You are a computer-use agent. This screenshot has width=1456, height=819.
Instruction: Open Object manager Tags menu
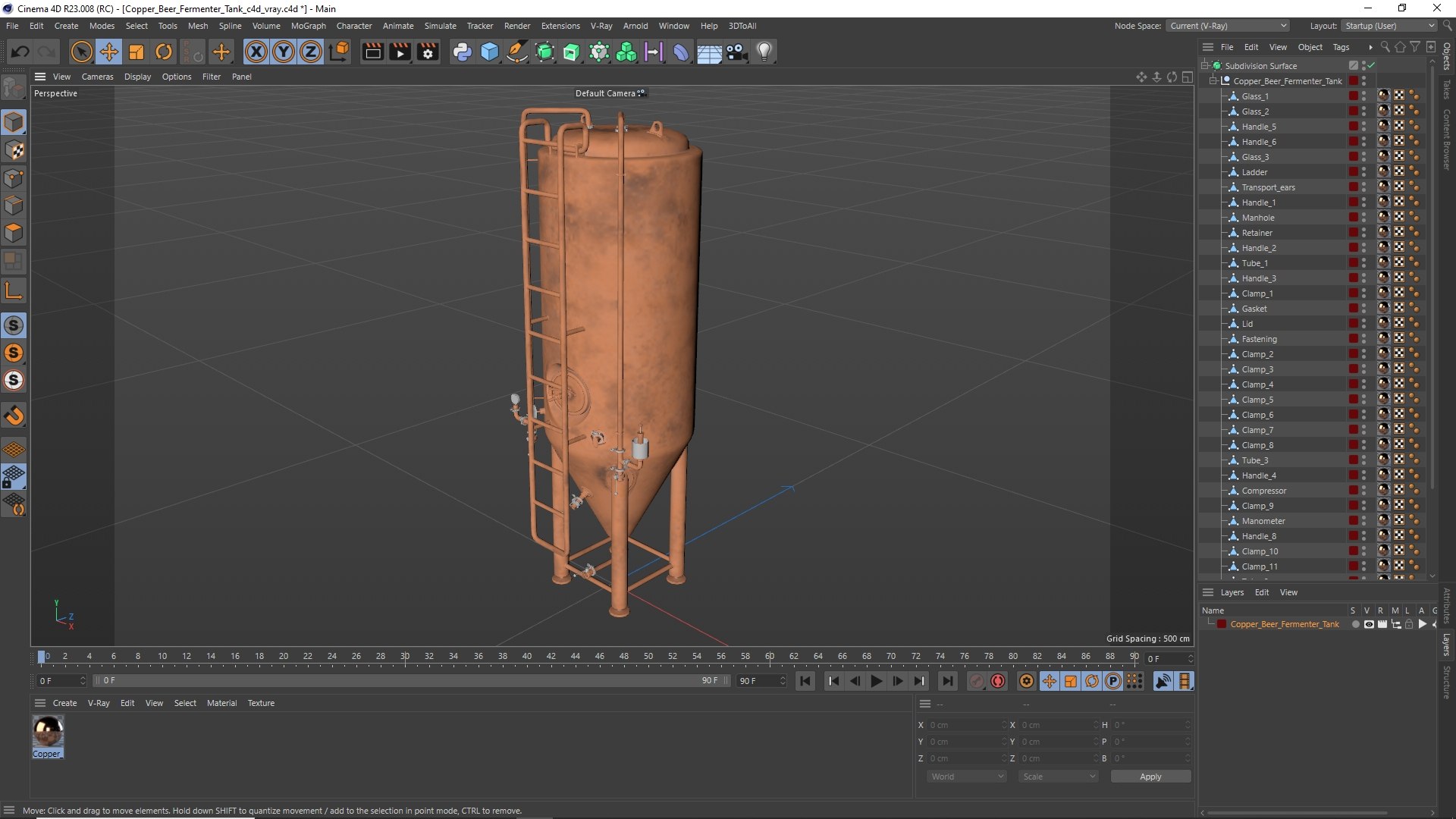tap(1341, 47)
